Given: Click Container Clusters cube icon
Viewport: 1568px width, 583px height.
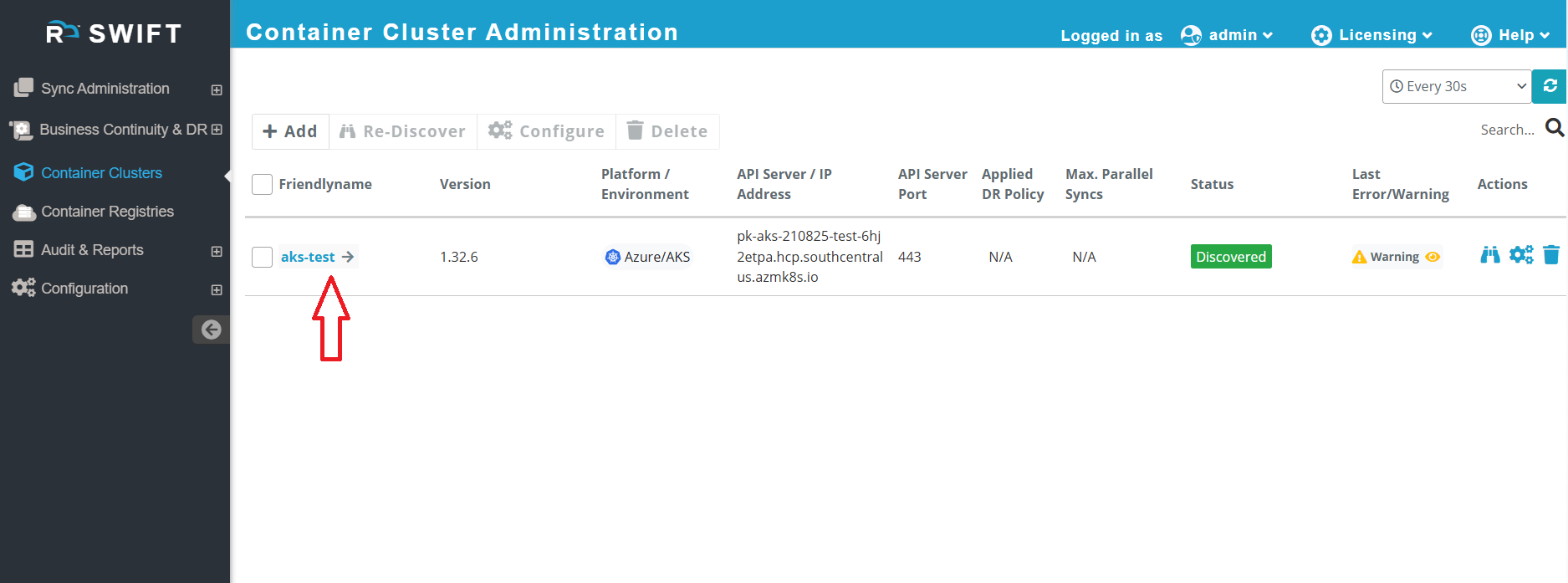Looking at the screenshot, I should click(23, 172).
